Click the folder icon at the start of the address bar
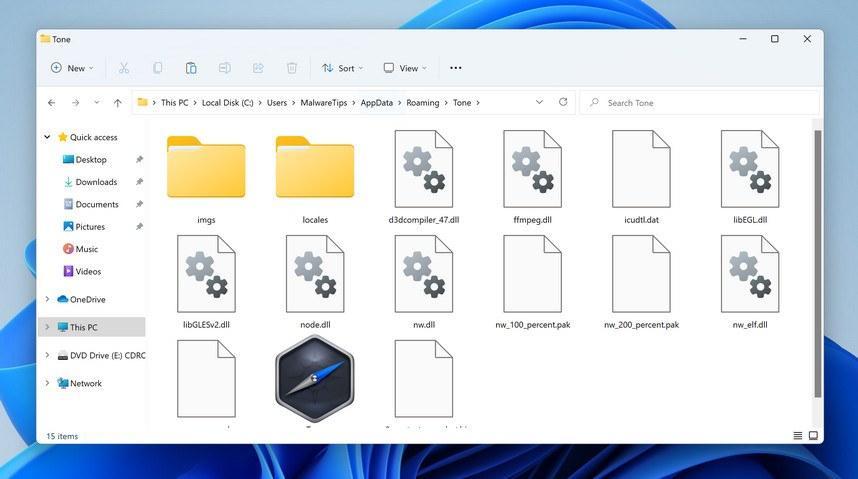The height and width of the screenshot is (479, 858). coord(143,102)
